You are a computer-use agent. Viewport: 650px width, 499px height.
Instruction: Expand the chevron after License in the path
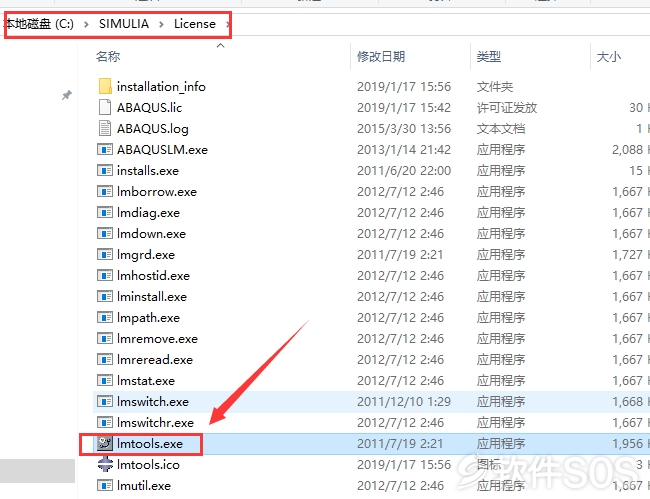pos(227,24)
